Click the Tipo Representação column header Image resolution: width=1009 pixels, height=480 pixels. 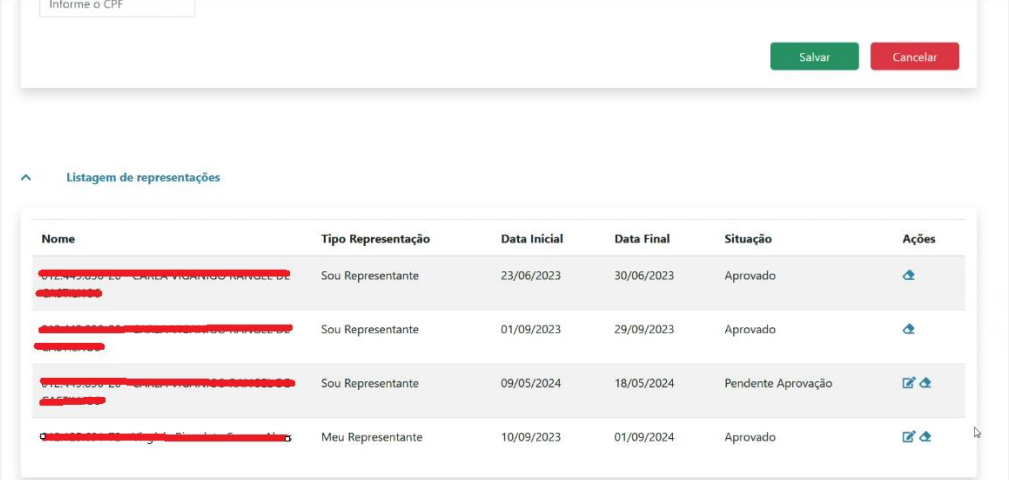[375, 239]
